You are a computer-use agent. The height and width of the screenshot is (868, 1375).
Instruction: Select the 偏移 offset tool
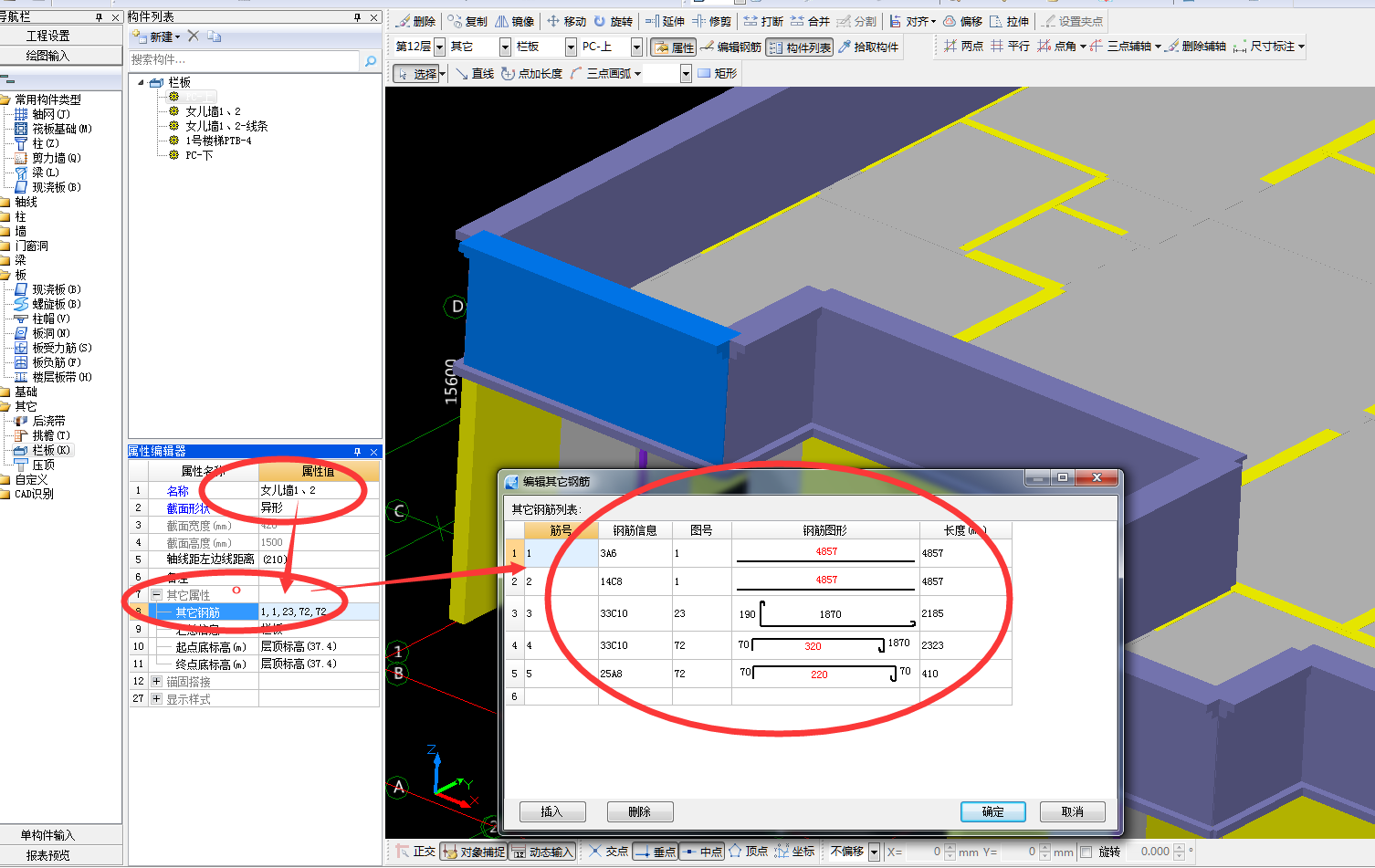[x=963, y=21]
